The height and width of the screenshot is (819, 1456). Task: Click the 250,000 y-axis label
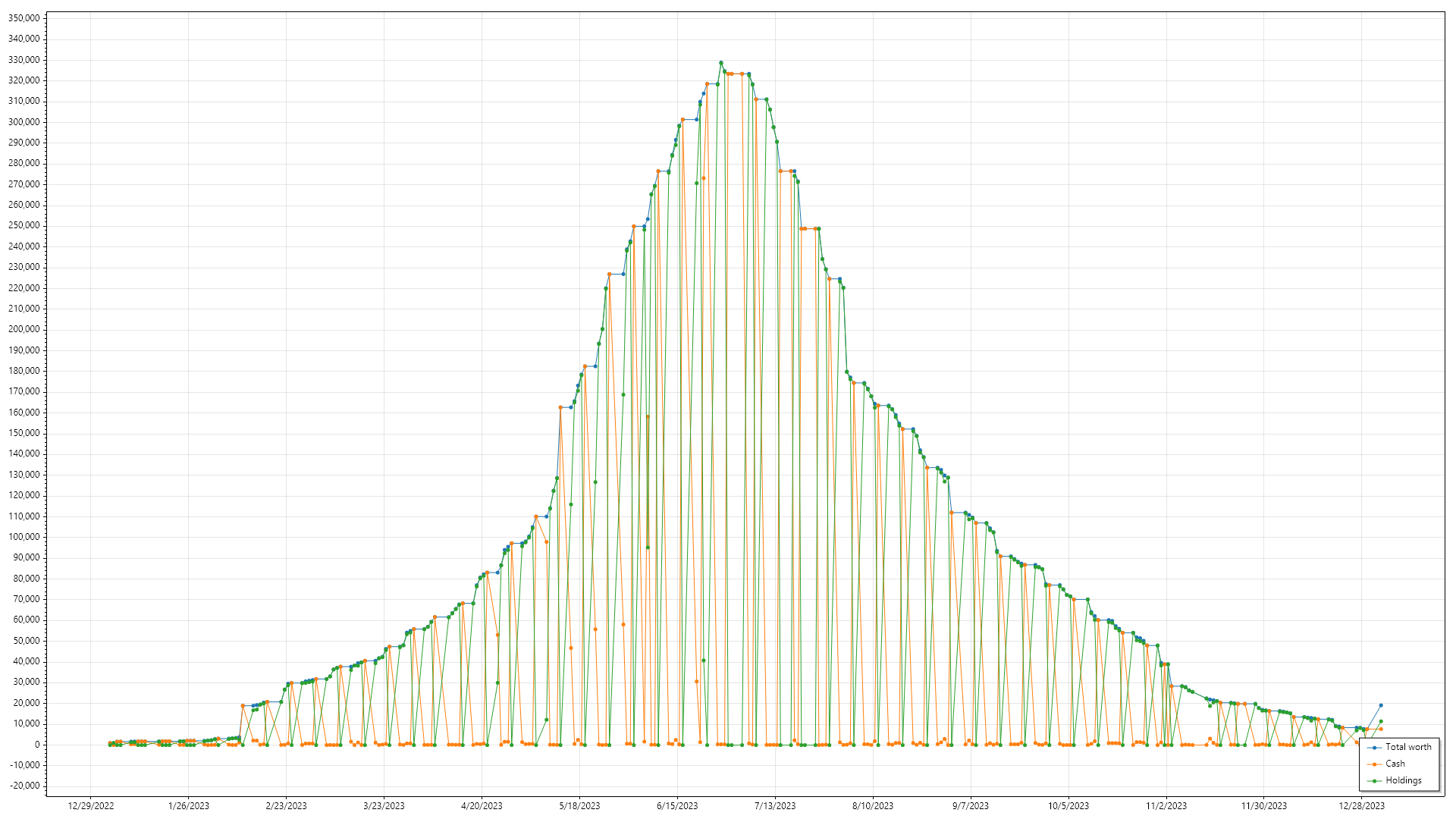coord(24,225)
